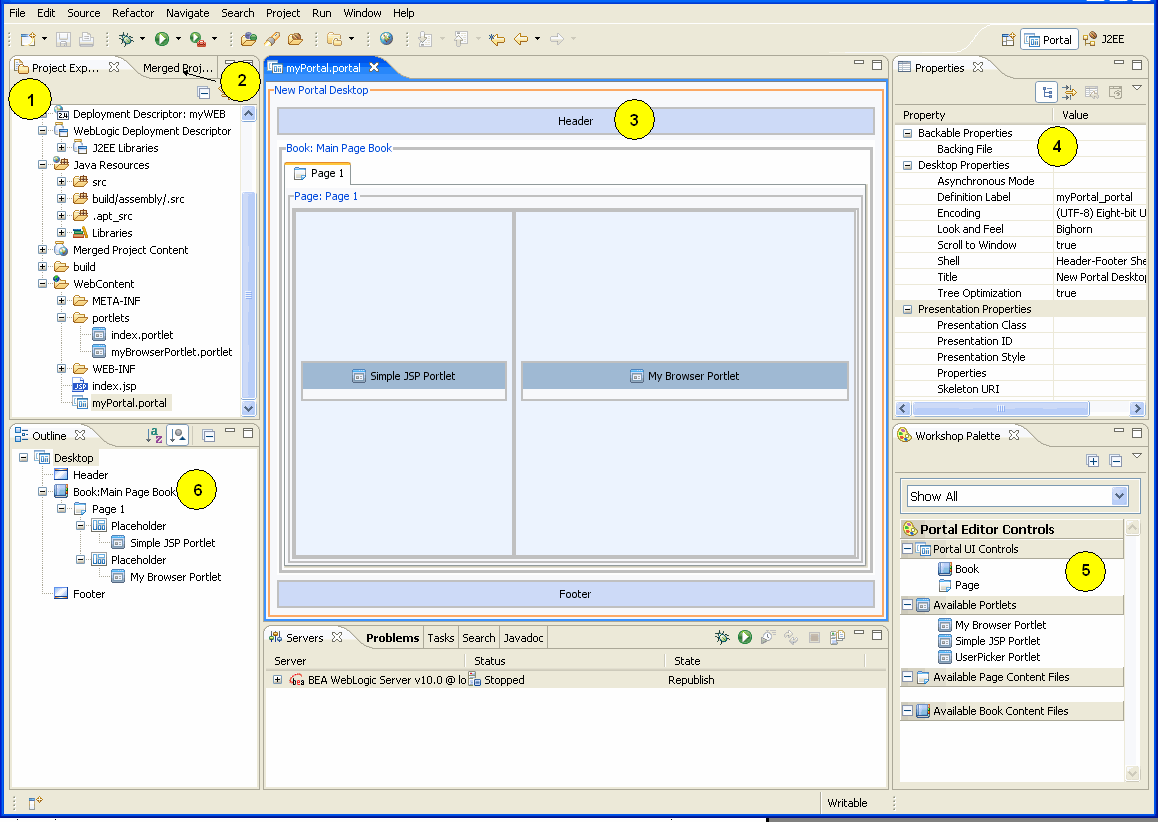The height and width of the screenshot is (822, 1158).
Task: Switch to the Problems tab
Action: pos(392,638)
